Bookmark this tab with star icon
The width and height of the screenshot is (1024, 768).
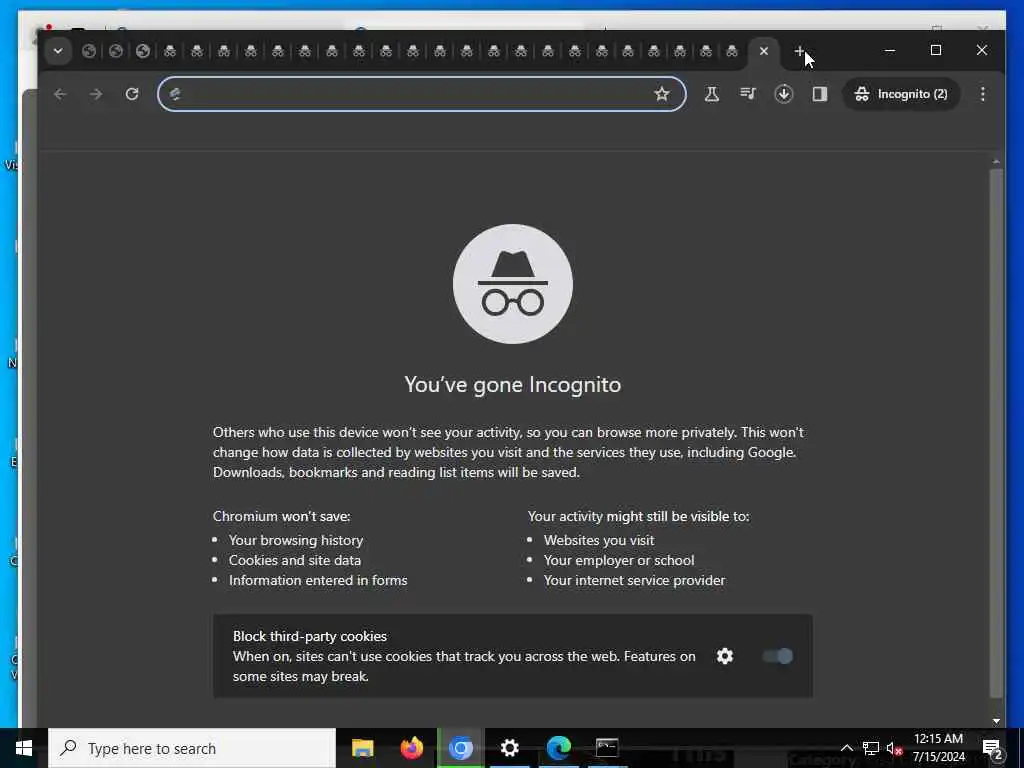coord(662,94)
